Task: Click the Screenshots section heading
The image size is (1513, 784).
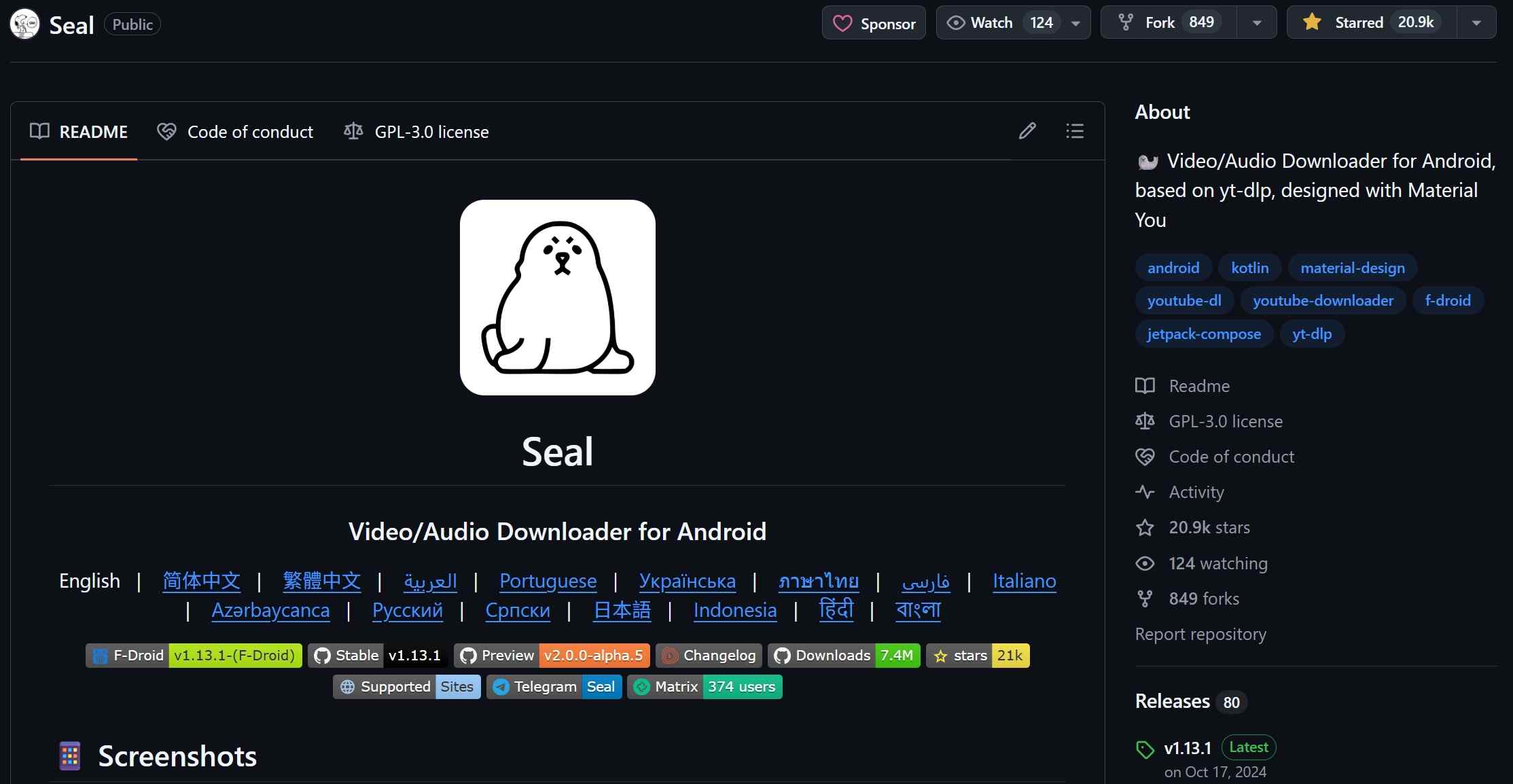Action: pos(177,756)
